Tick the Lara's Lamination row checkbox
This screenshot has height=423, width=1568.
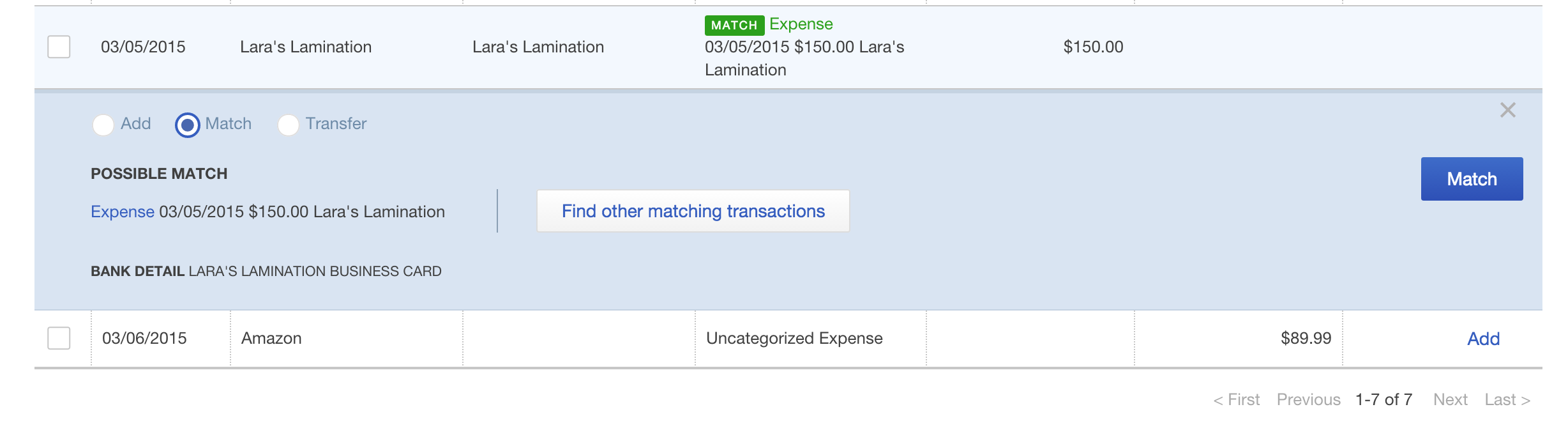pyautogui.click(x=59, y=47)
